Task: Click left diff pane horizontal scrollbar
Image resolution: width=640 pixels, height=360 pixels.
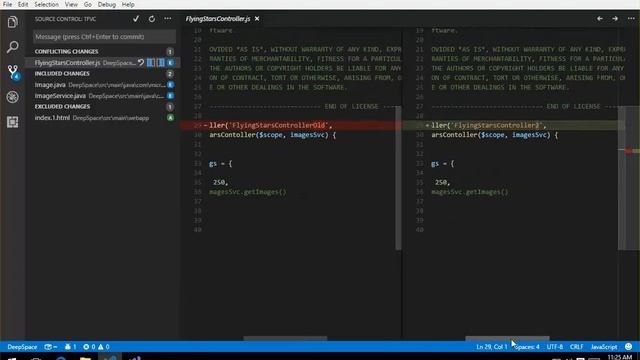Action: pyautogui.click(x=285, y=338)
